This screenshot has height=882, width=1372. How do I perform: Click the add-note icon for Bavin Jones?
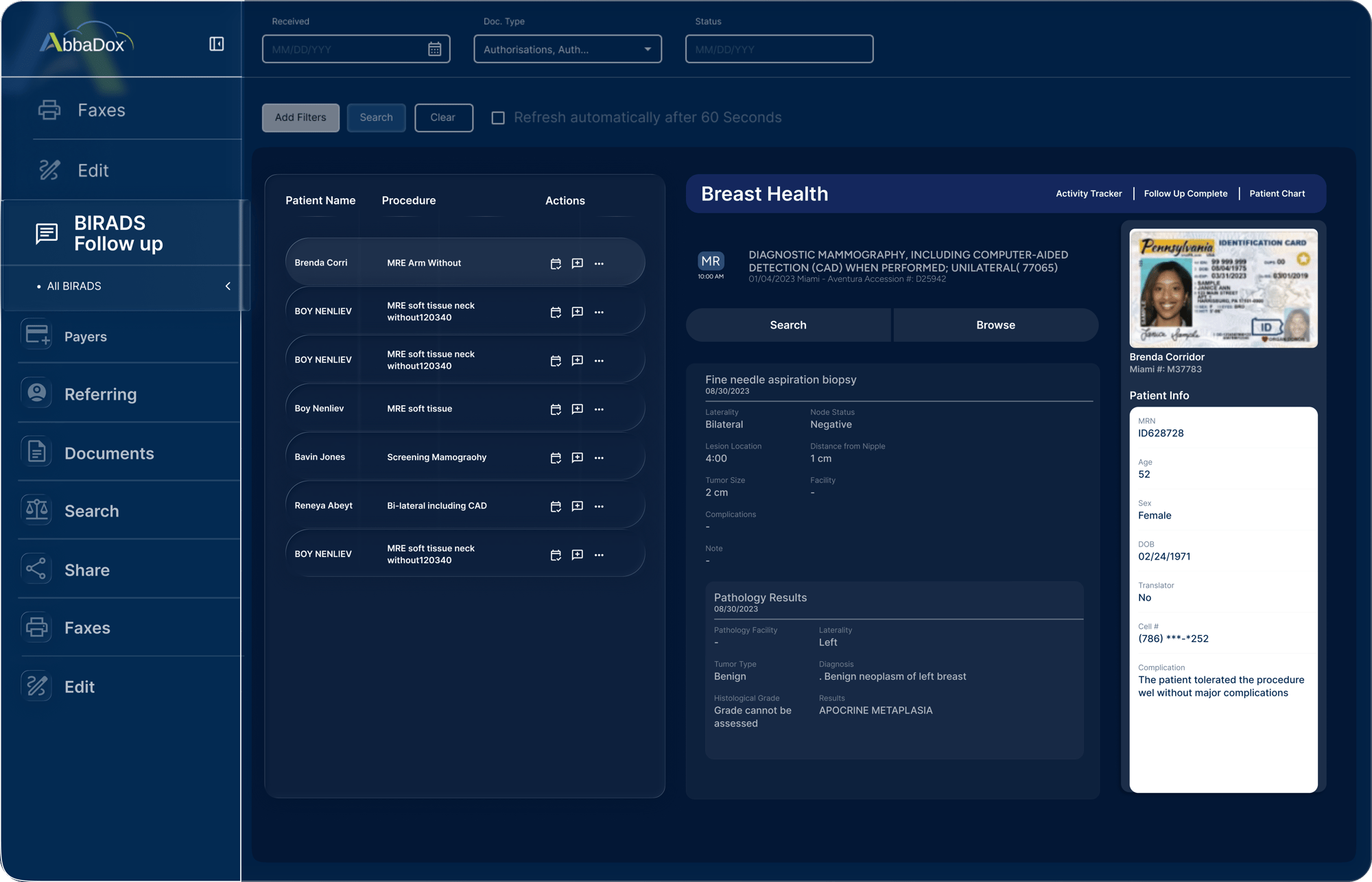point(578,457)
